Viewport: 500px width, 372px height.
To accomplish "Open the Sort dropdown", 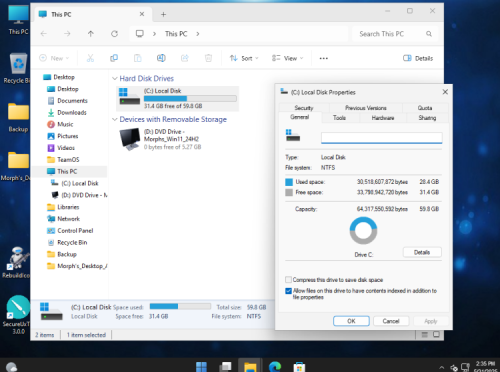I will pyautogui.click(x=244, y=58).
